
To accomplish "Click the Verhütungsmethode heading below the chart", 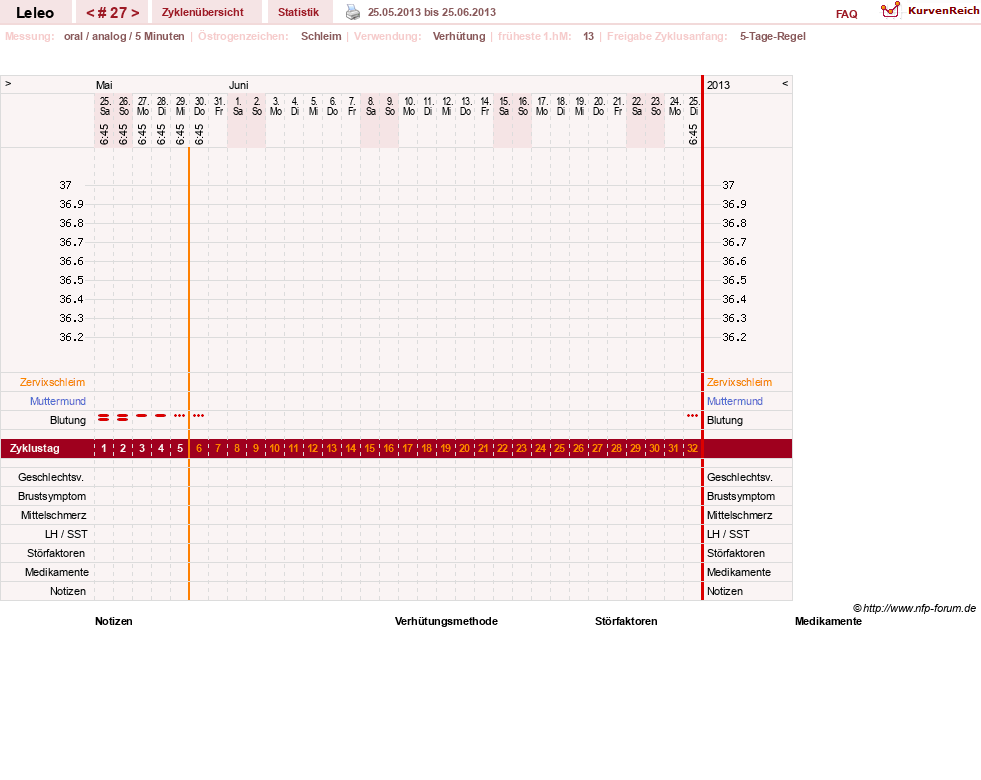I will click(x=446, y=621).
